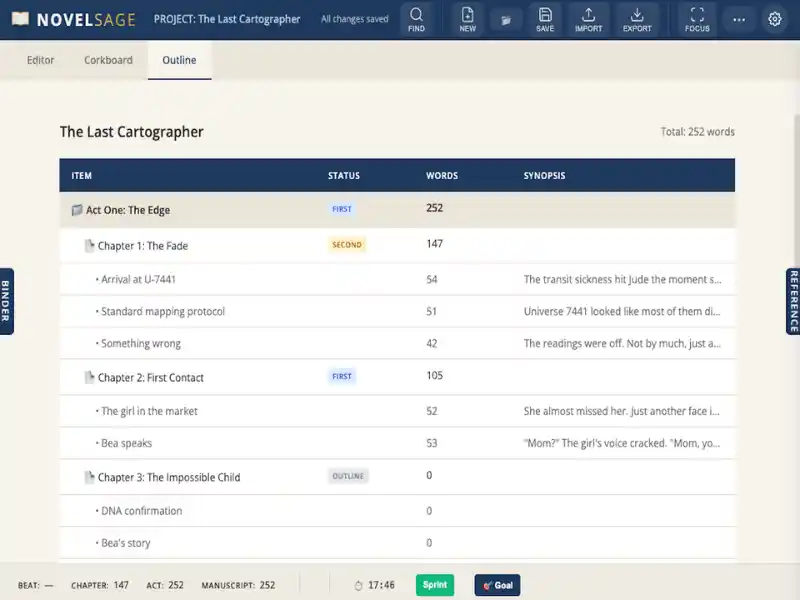Click the SECOND status badge on Chapter 1
This screenshot has width=800, height=600.
tap(347, 245)
